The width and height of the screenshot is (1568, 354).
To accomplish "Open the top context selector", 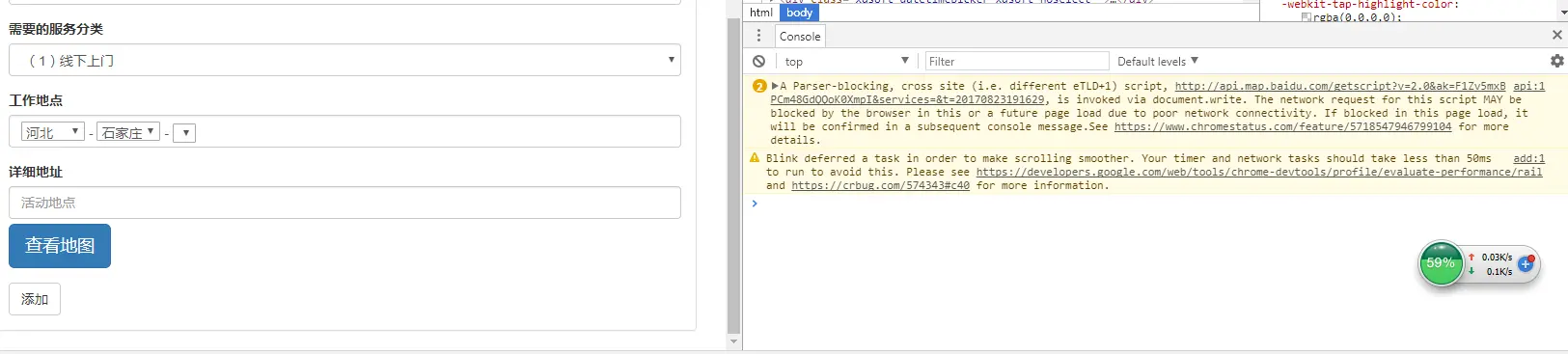I will tap(846, 61).
